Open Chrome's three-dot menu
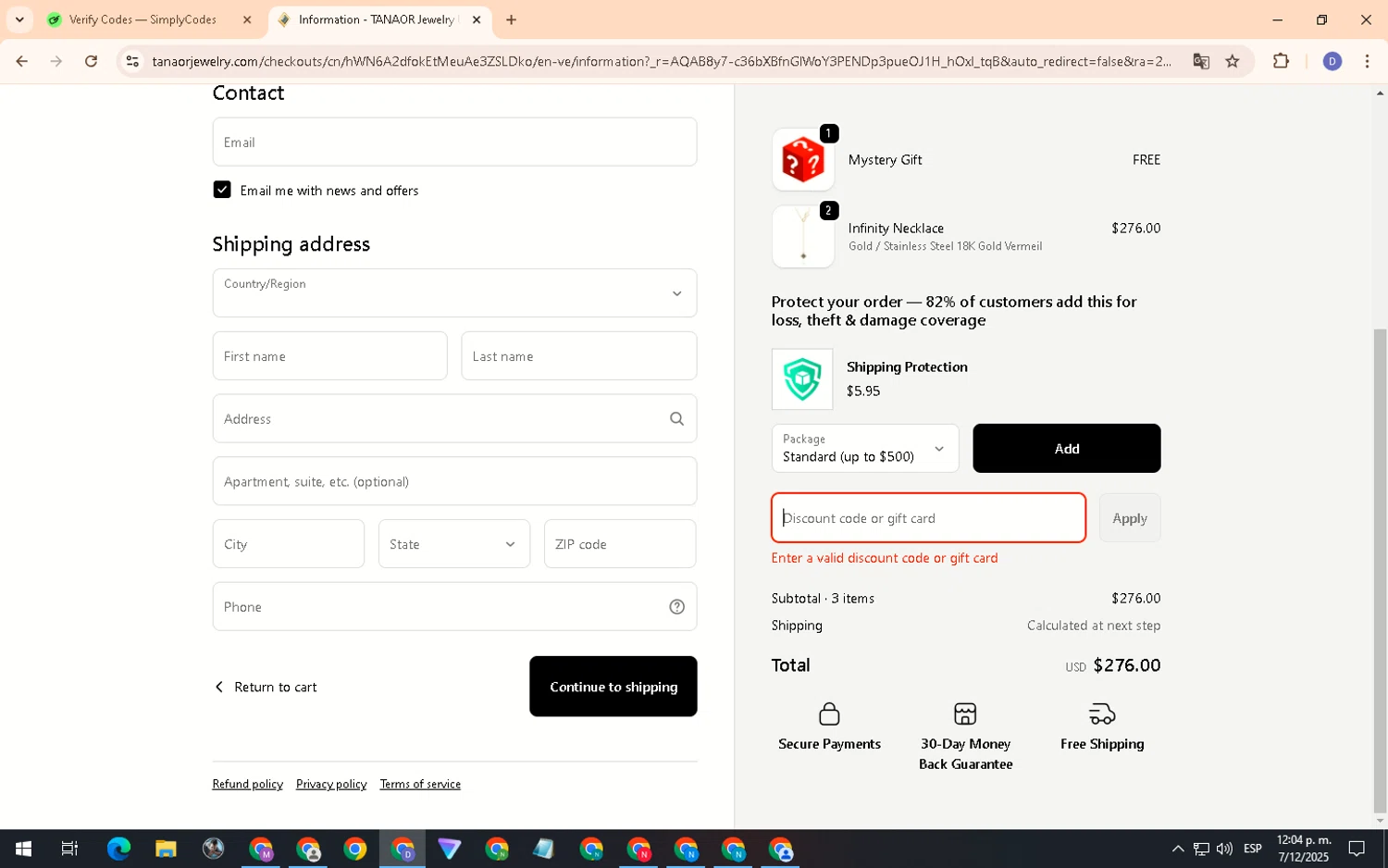This screenshot has width=1388, height=868. pyautogui.click(x=1367, y=61)
